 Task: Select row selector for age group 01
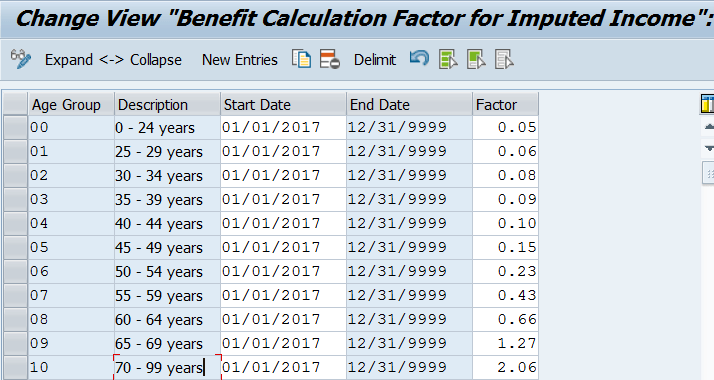tap(15, 152)
